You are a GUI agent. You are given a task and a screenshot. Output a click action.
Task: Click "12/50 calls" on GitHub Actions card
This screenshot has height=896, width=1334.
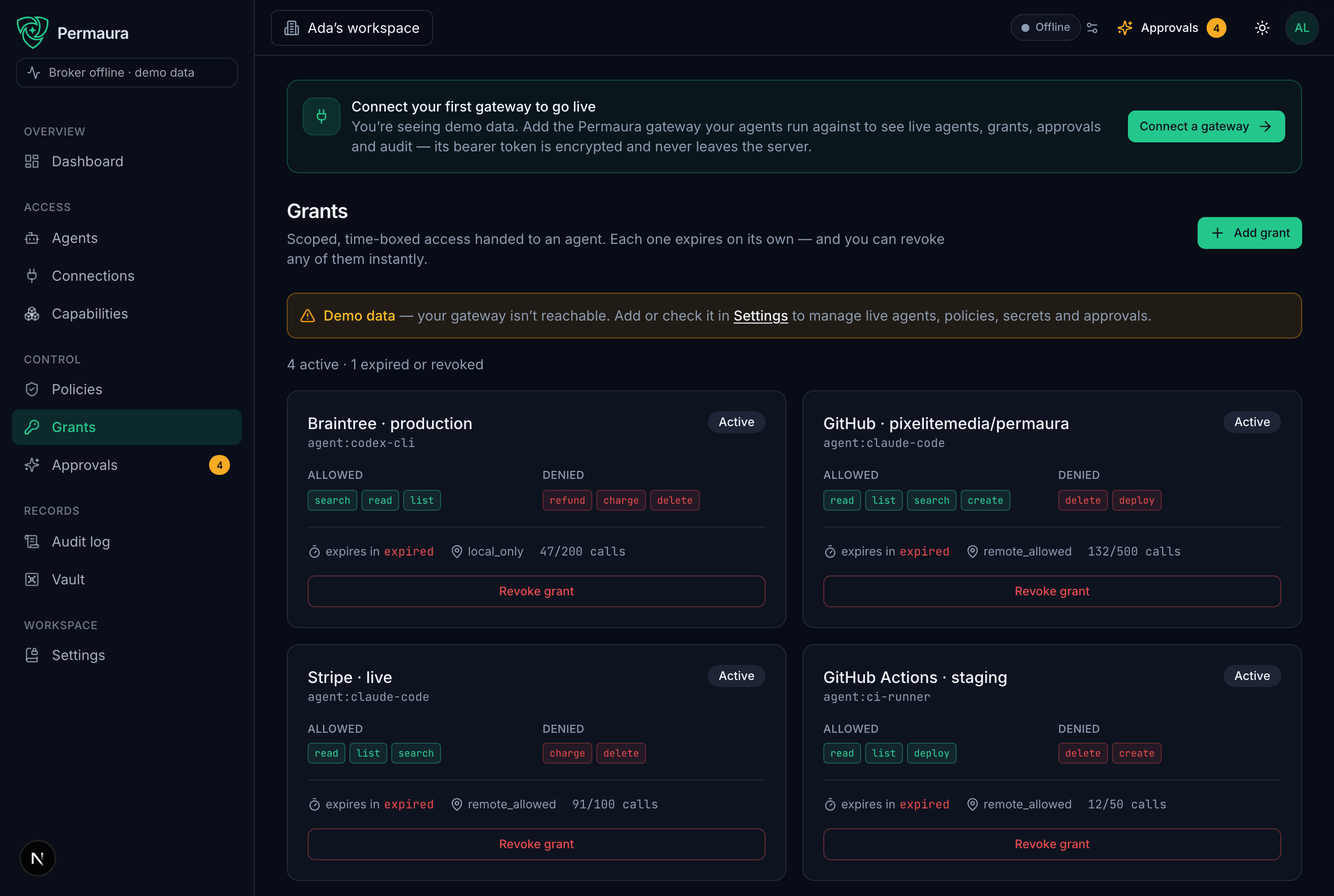pyautogui.click(x=1126, y=804)
